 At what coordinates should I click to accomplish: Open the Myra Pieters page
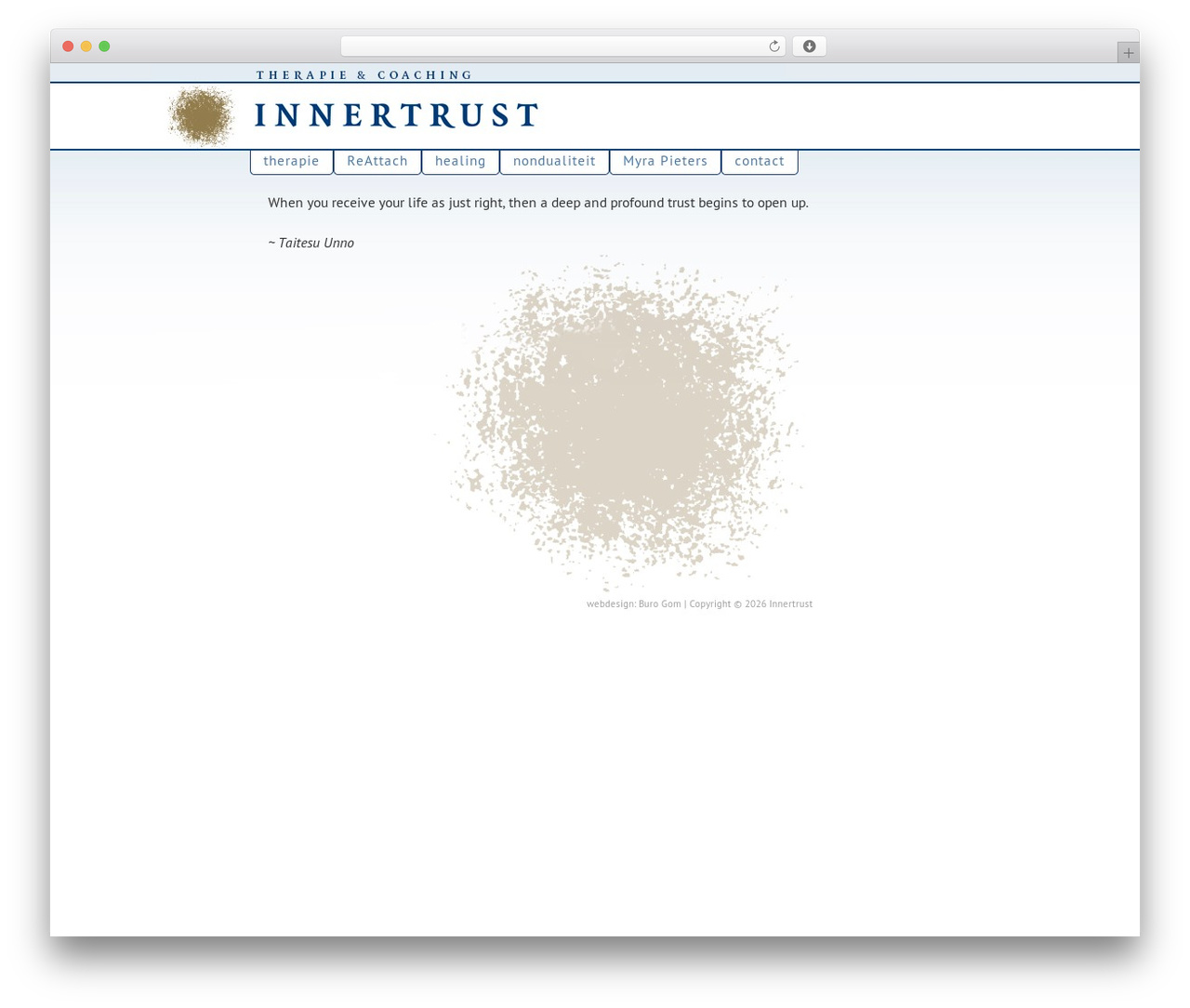point(665,161)
